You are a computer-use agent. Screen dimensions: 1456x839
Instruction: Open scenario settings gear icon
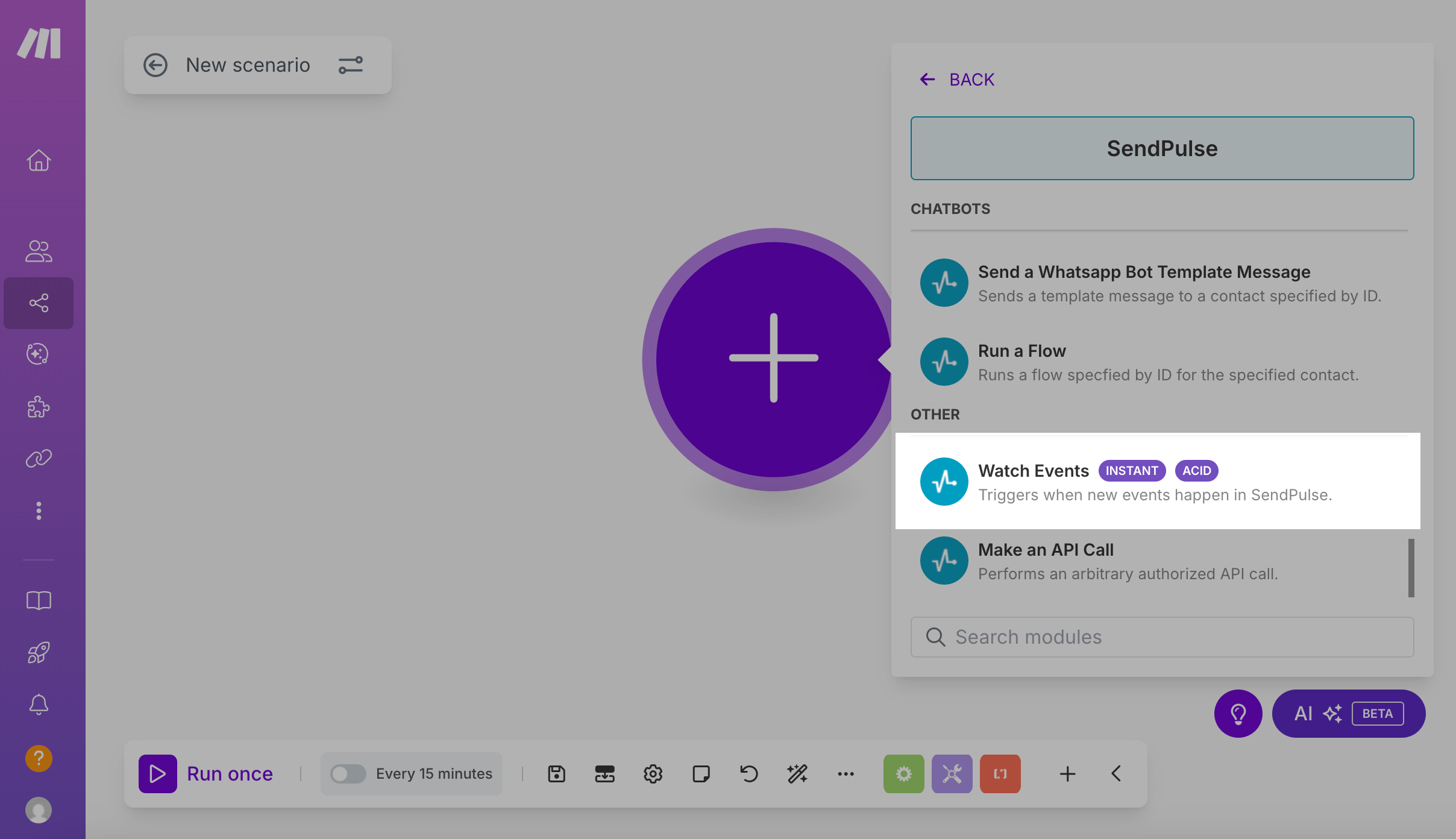[653, 773]
